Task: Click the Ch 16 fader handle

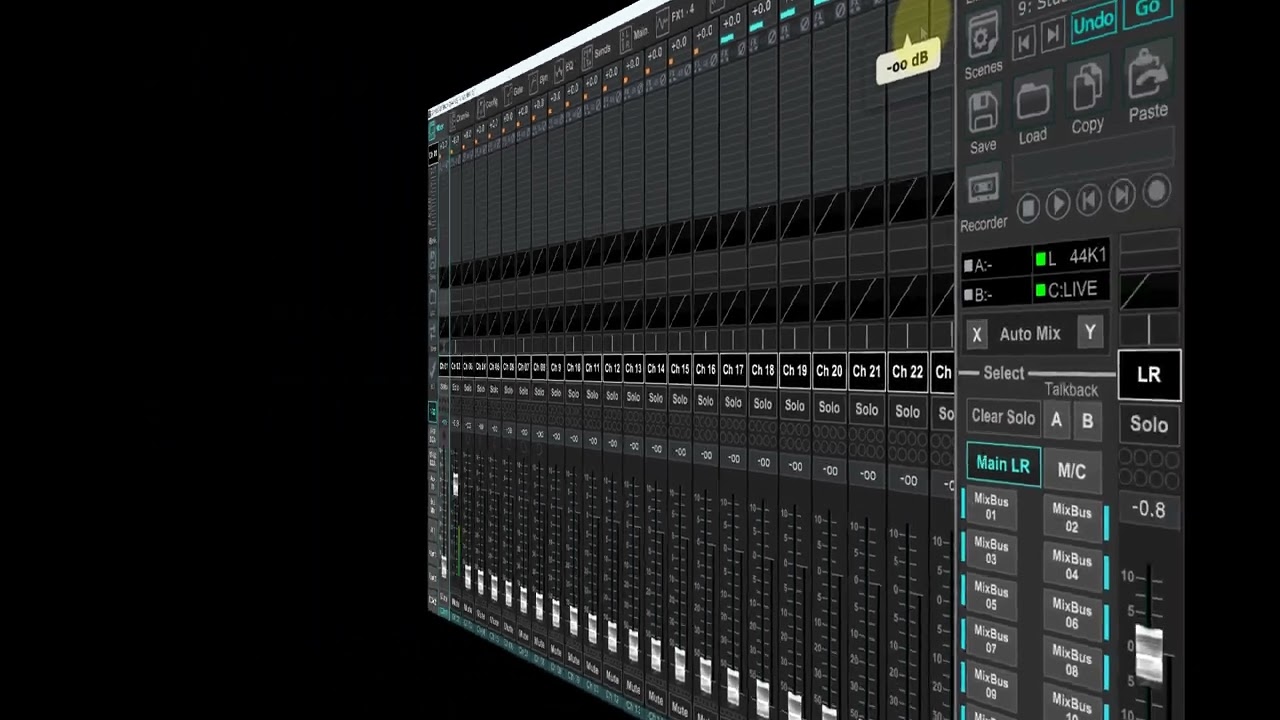Action: (706, 676)
